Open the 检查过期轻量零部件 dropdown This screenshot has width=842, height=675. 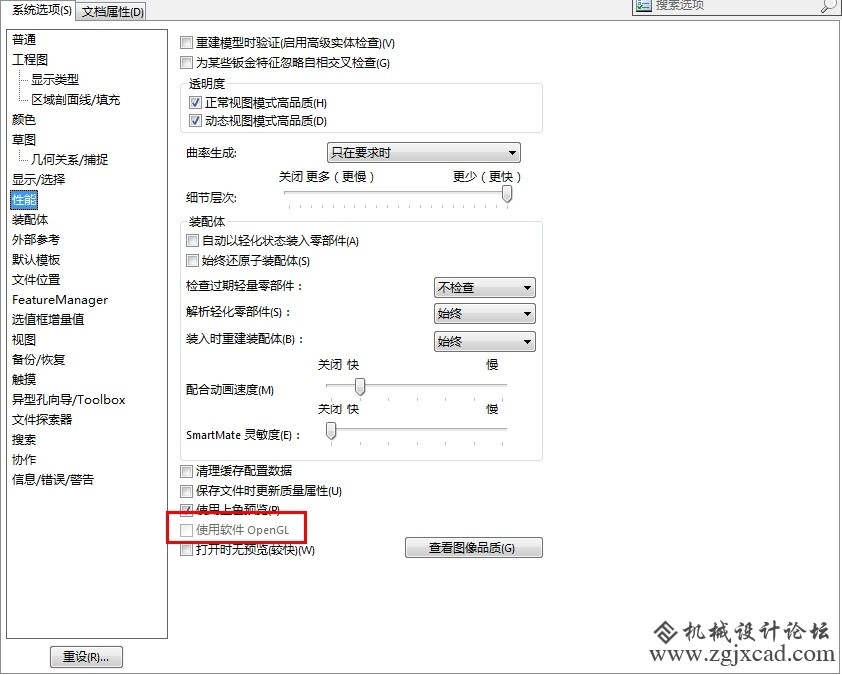tap(484, 288)
